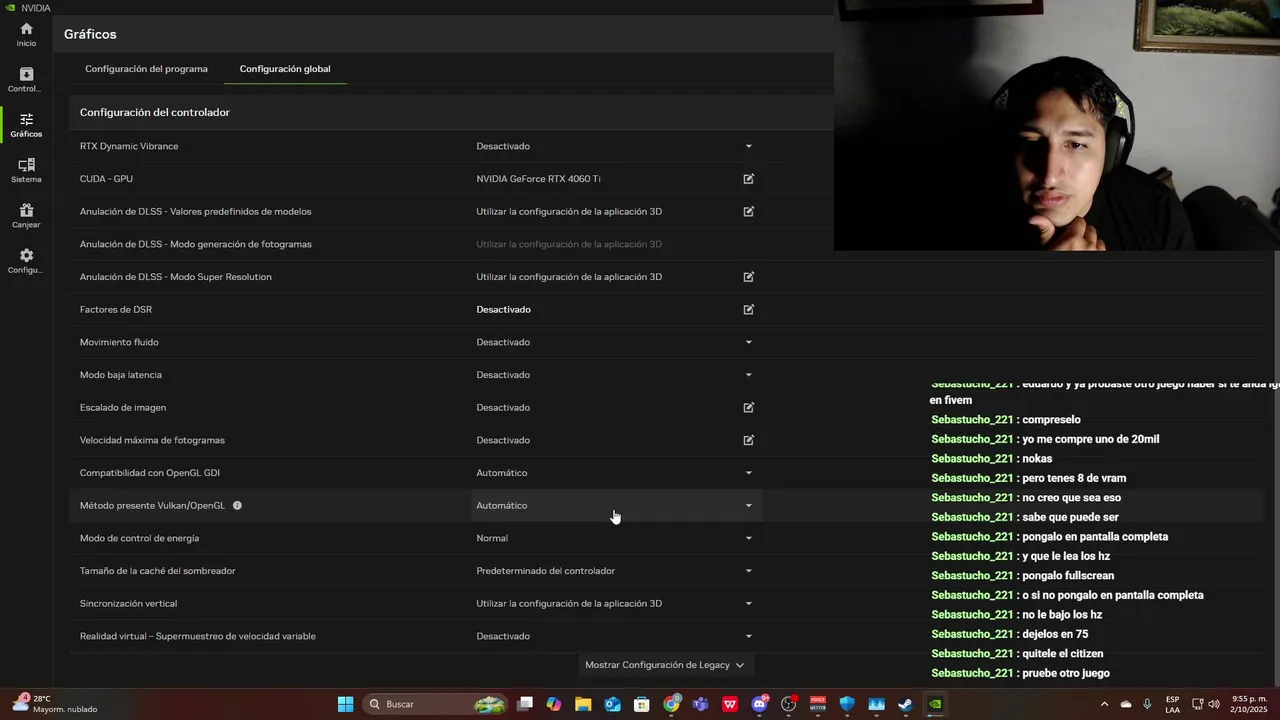The height and width of the screenshot is (720, 1280).
Task: Click the Movimiento fluido label
Action: tap(119, 342)
